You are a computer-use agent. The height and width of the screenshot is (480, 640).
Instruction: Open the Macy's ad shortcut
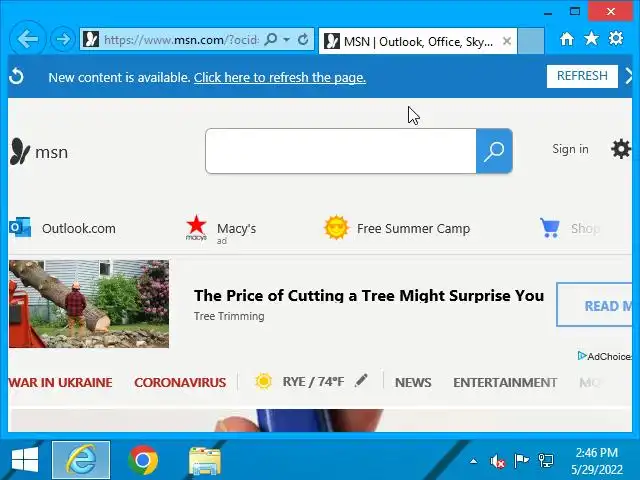[x=221, y=229]
